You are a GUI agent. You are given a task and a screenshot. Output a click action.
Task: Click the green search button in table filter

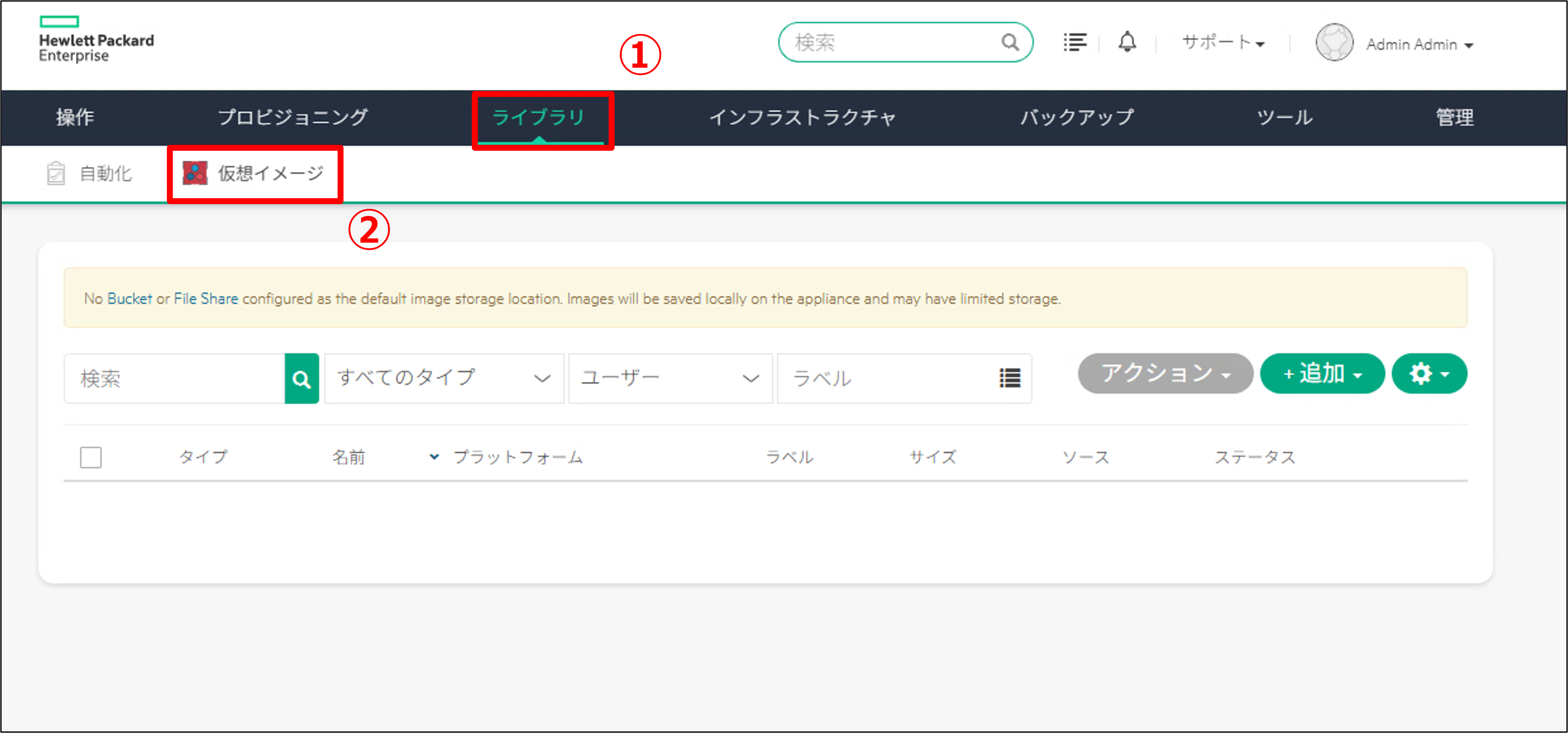[x=301, y=379]
